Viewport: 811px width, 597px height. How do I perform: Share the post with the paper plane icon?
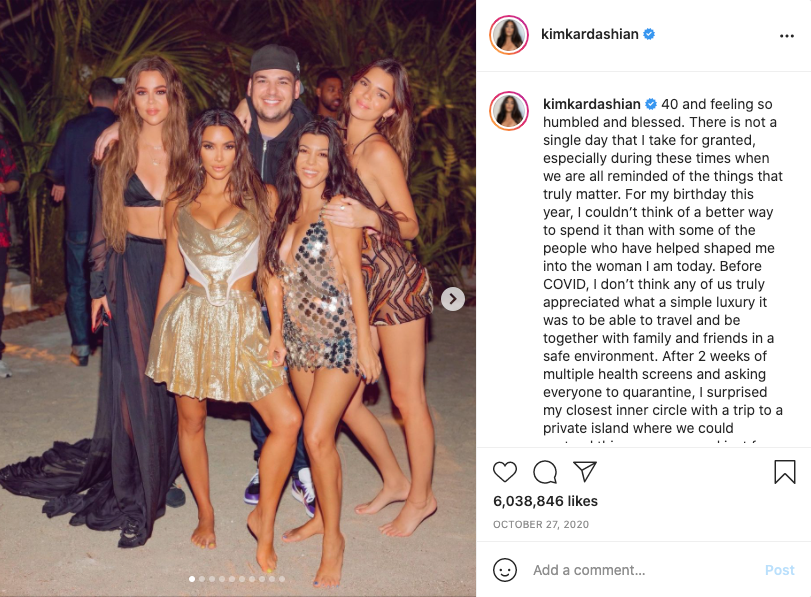click(x=585, y=471)
